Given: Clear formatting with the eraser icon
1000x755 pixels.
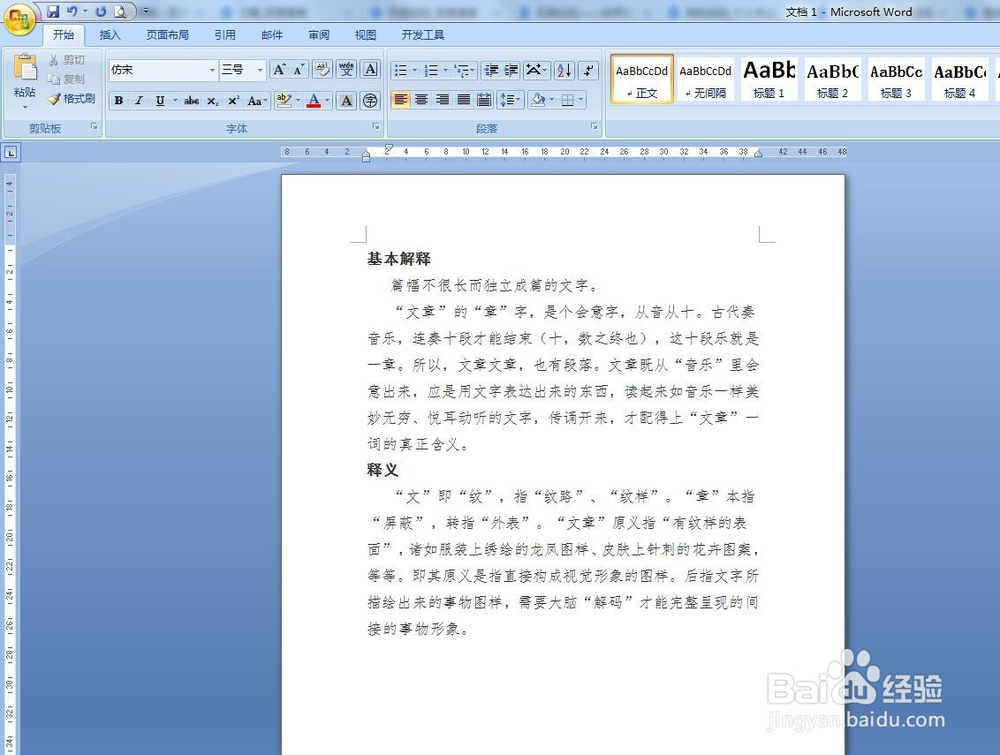Looking at the screenshot, I should [x=322, y=70].
